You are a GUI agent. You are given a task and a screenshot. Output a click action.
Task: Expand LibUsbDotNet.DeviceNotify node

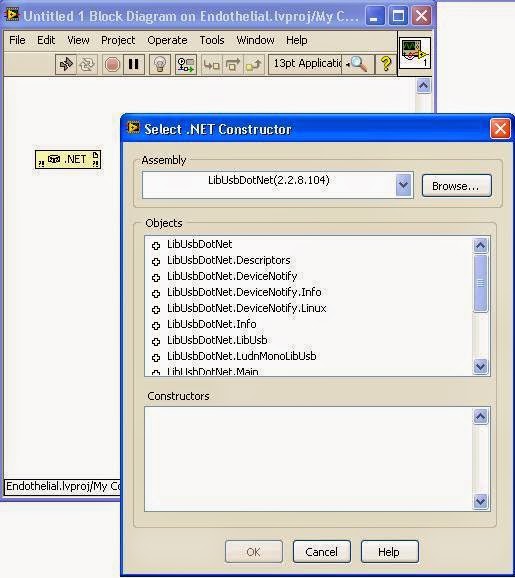click(156, 277)
